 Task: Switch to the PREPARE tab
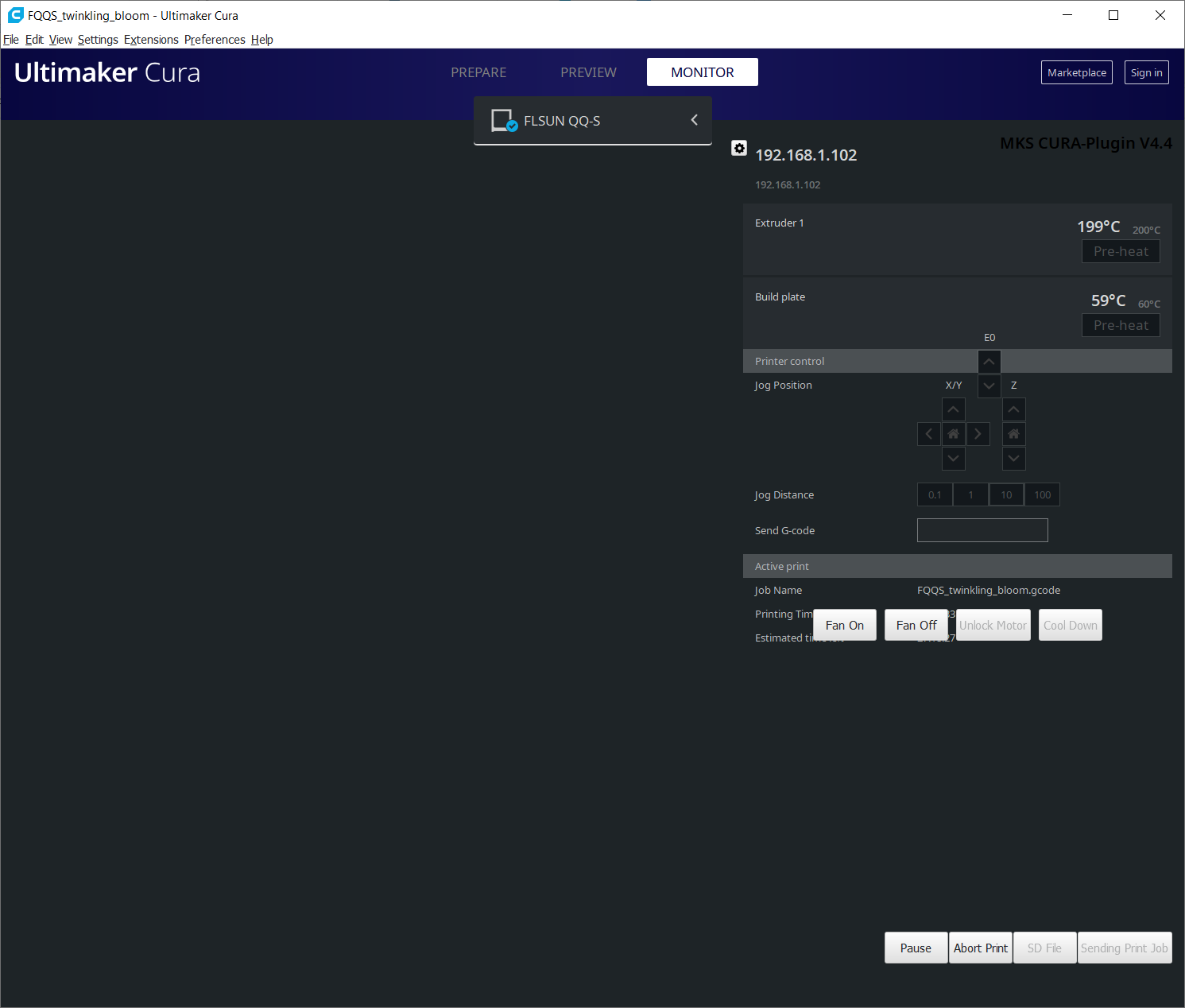click(478, 72)
